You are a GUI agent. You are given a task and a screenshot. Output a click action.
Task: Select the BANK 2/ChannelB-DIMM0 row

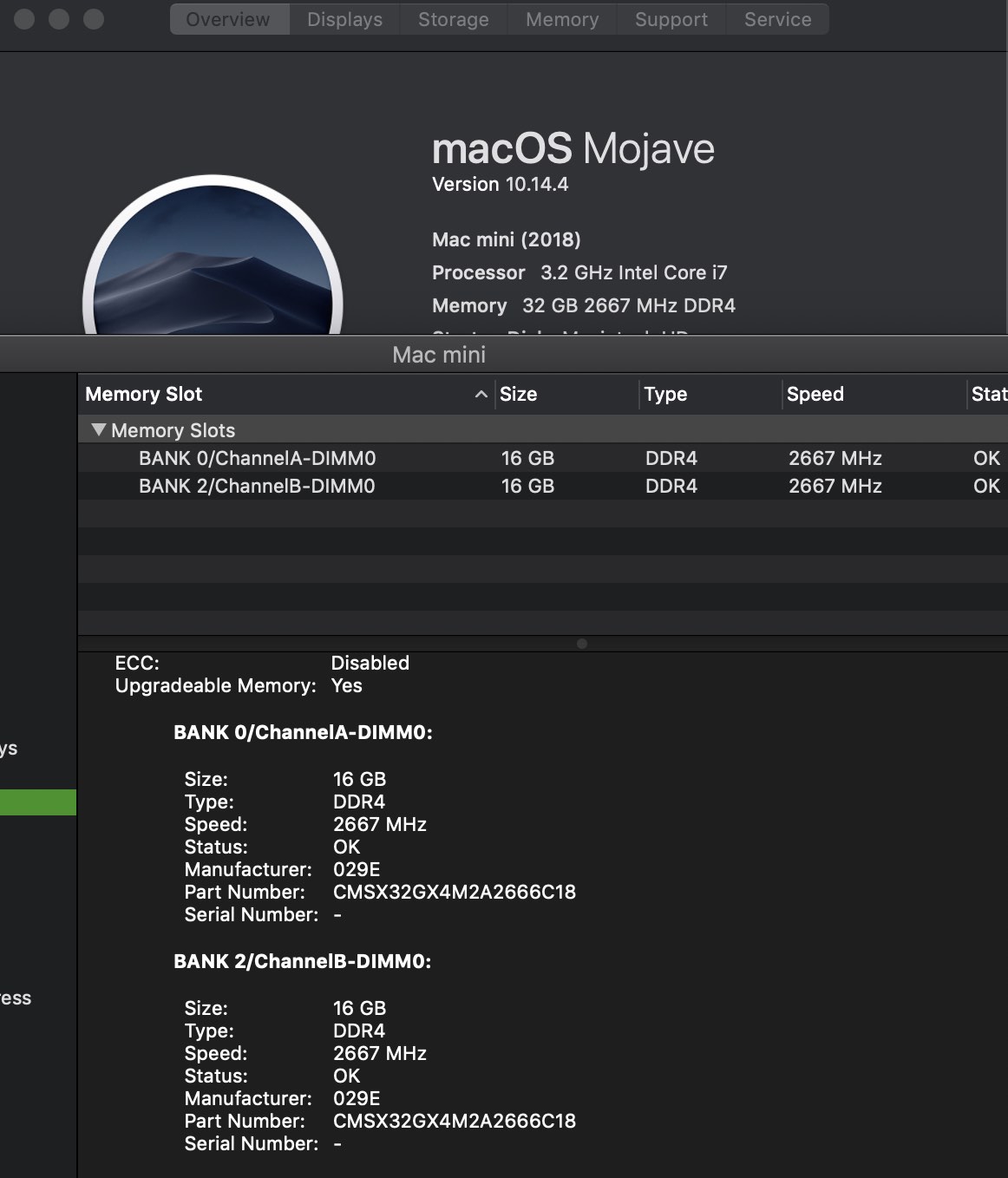point(543,486)
